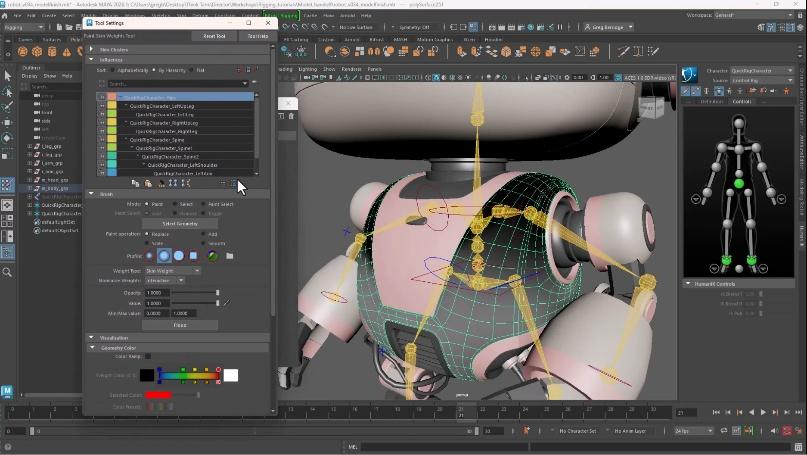Create a polygon cone from the shelf

66,51
